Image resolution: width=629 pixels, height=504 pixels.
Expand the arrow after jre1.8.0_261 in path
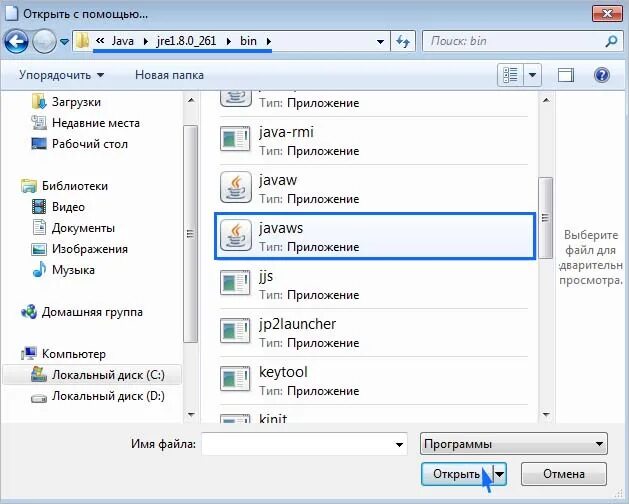pyautogui.click(x=229, y=41)
